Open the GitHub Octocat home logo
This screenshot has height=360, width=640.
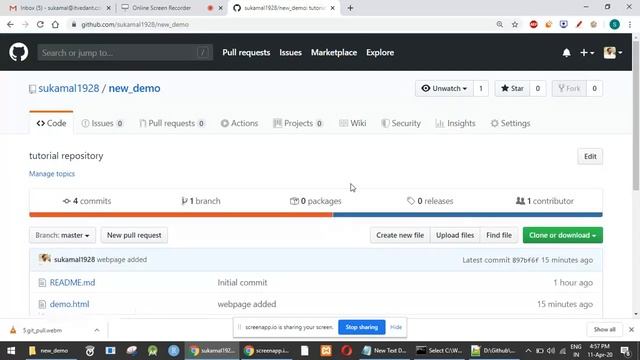tap(18, 52)
